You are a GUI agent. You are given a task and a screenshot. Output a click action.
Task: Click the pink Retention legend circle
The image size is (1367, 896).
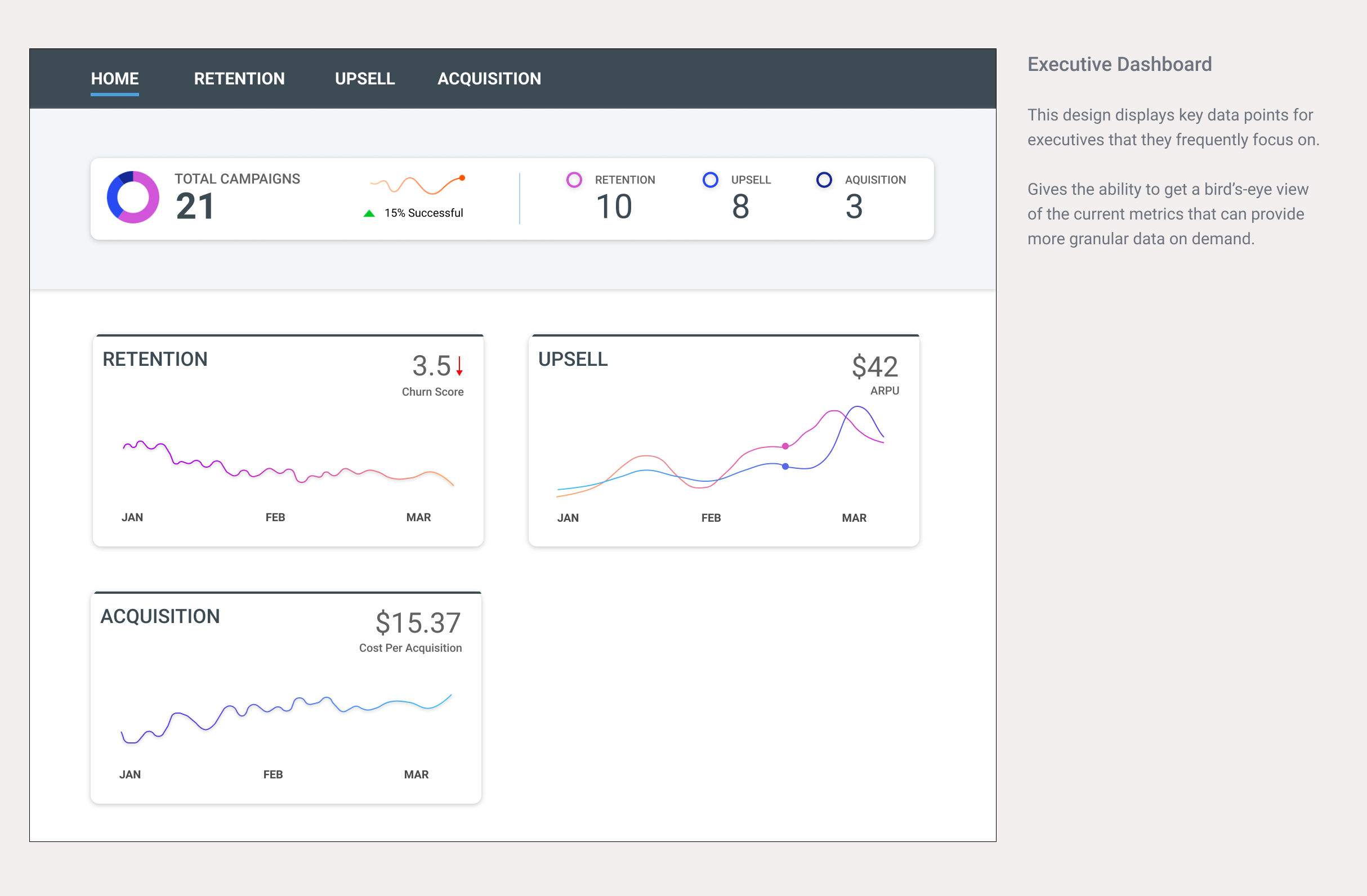point(574,180)
